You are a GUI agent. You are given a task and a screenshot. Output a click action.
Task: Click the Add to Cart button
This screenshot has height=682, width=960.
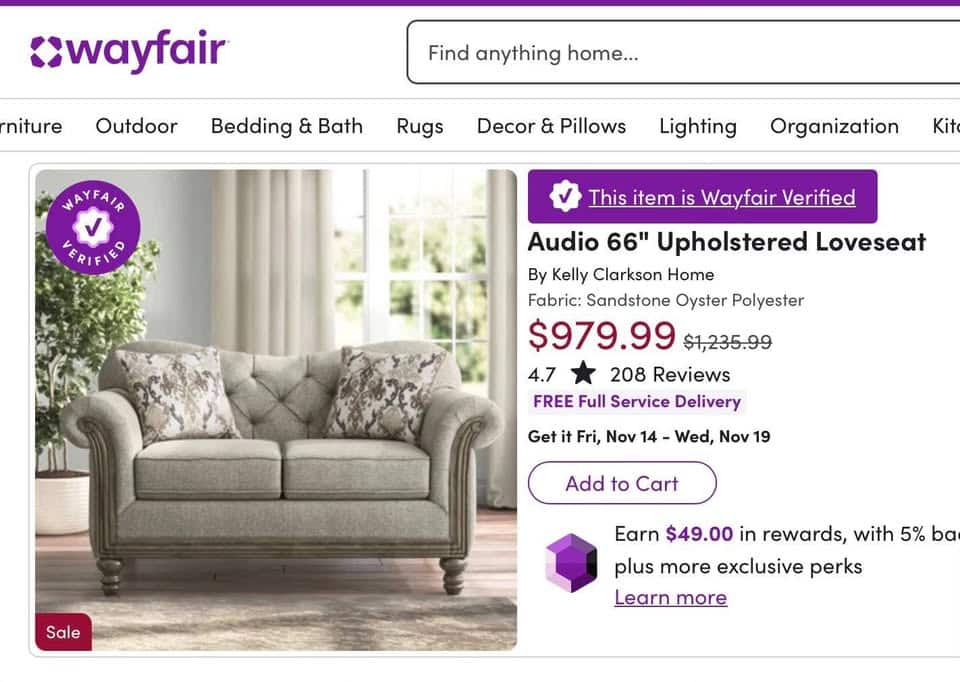622,483
